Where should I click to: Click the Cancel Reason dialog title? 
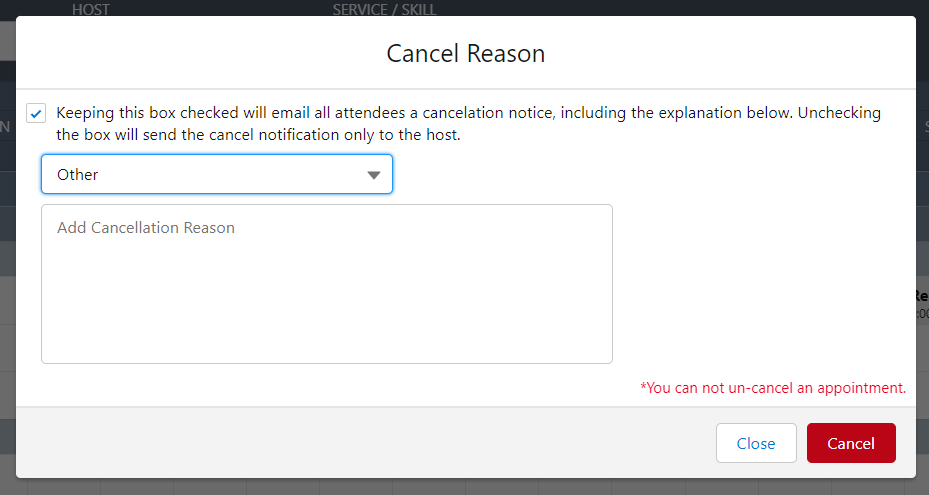coord(465,53)
